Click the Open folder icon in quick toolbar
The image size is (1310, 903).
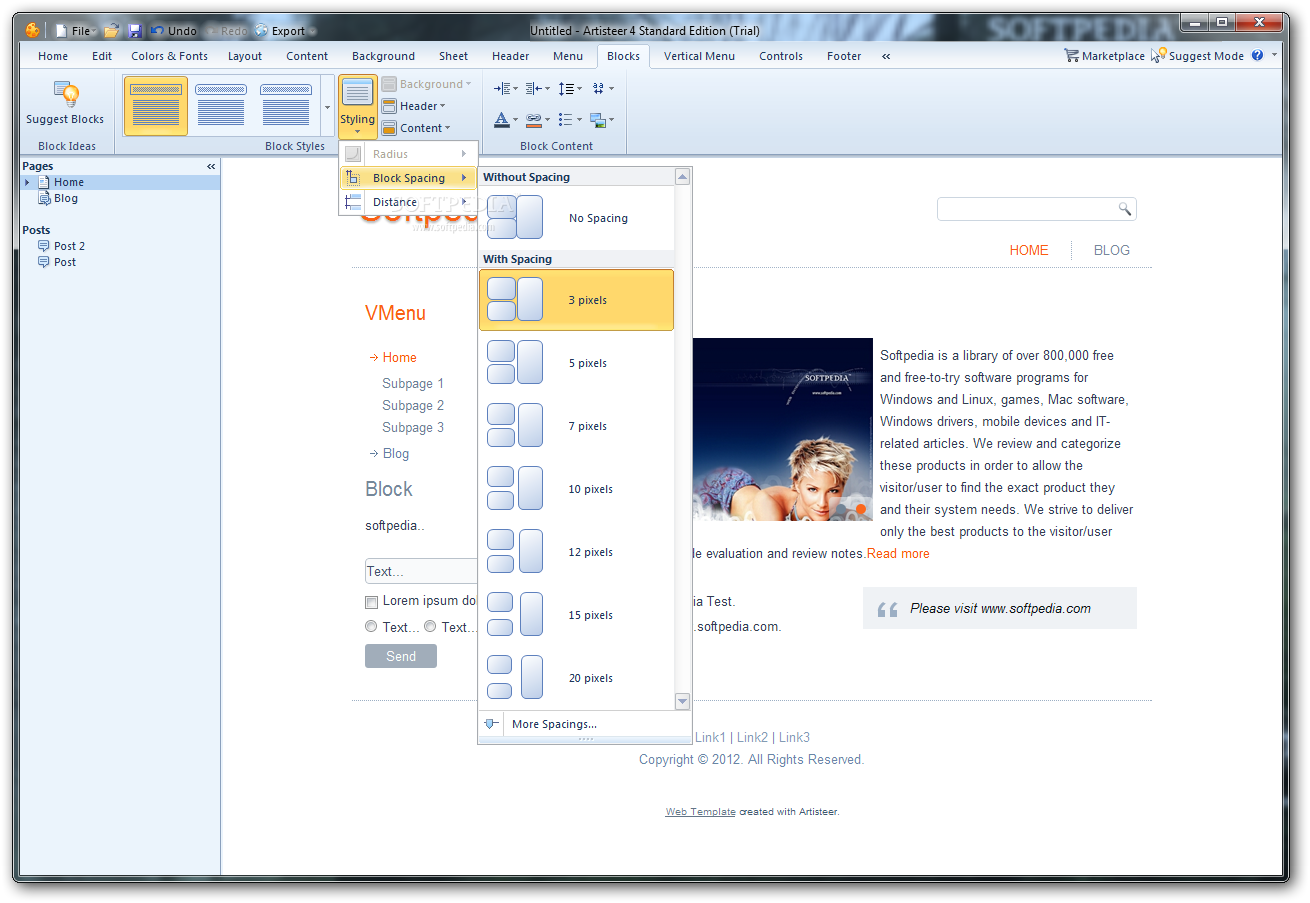coord(112,31)
